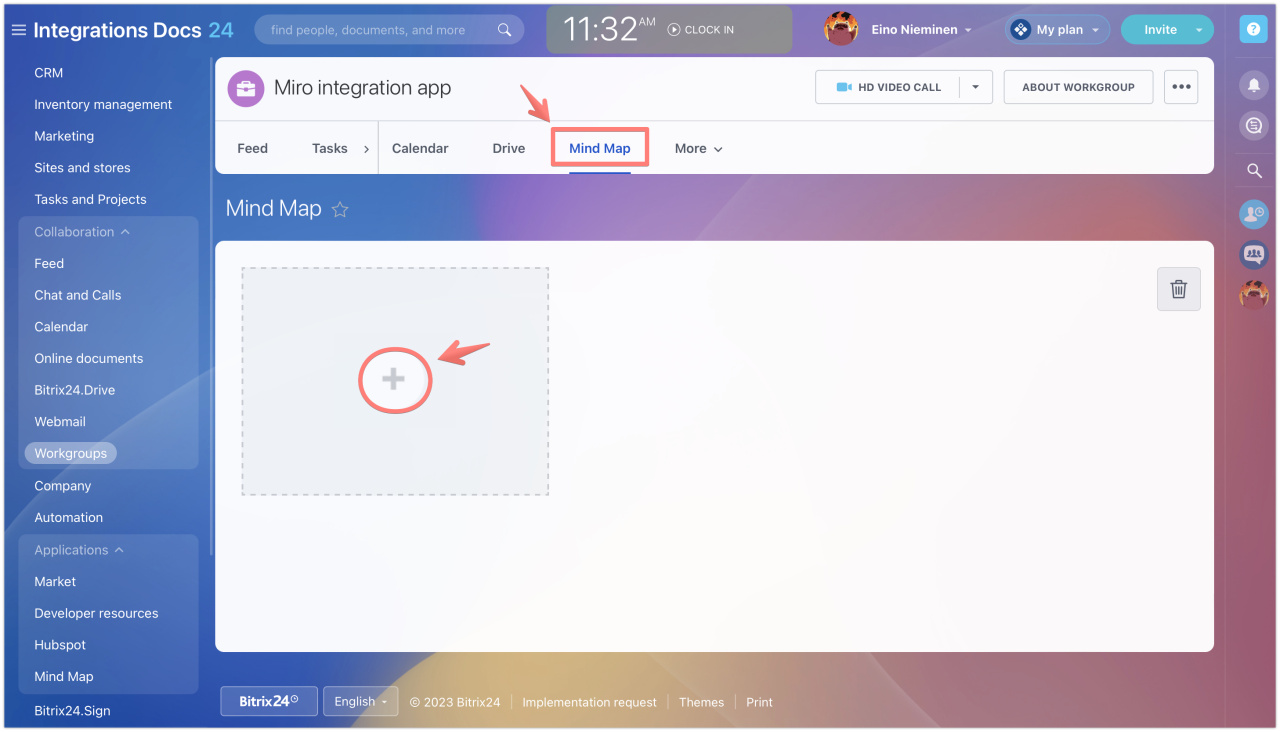Open the three-dots workgroup options menu
This screenshot has width=1280, height=732.
click(x=1181, y=87)
